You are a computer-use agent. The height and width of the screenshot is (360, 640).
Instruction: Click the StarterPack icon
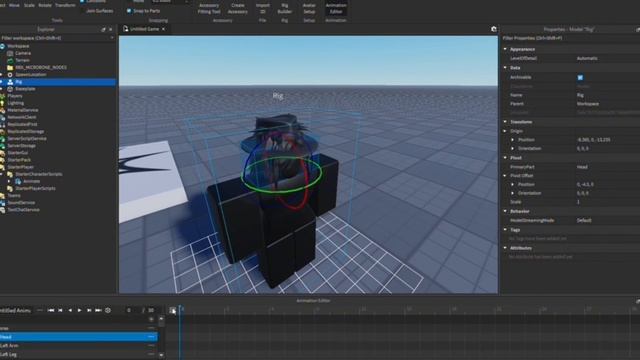click(x=3, y=160)
